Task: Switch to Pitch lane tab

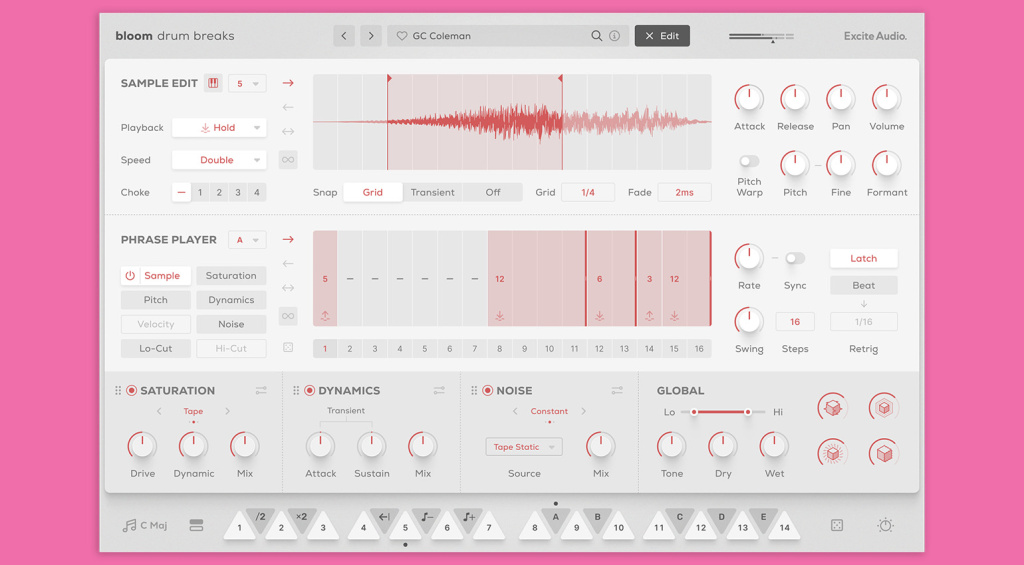Action: (x=155, y=300)
